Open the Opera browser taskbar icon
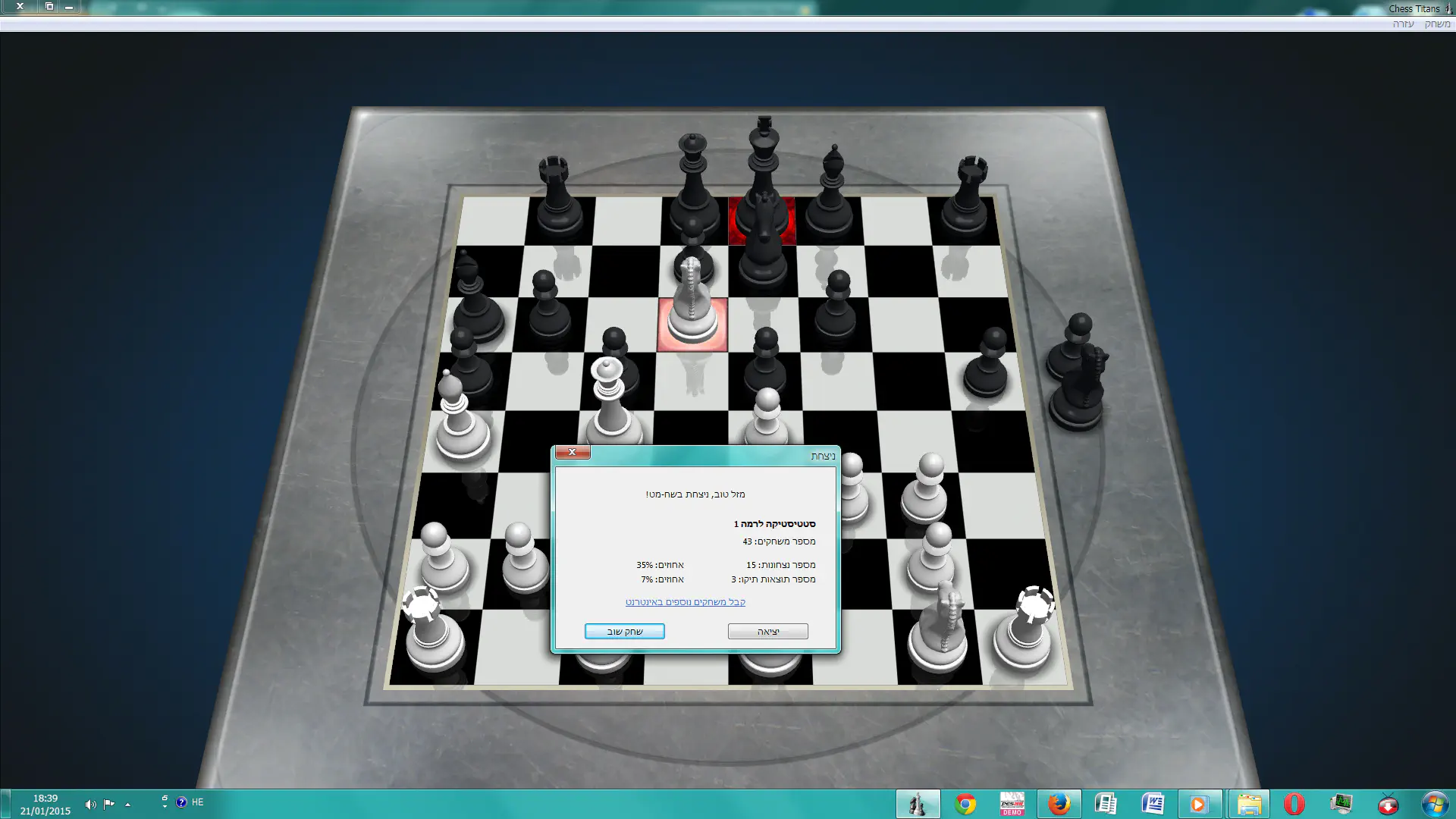 (x=1294, y=804)
